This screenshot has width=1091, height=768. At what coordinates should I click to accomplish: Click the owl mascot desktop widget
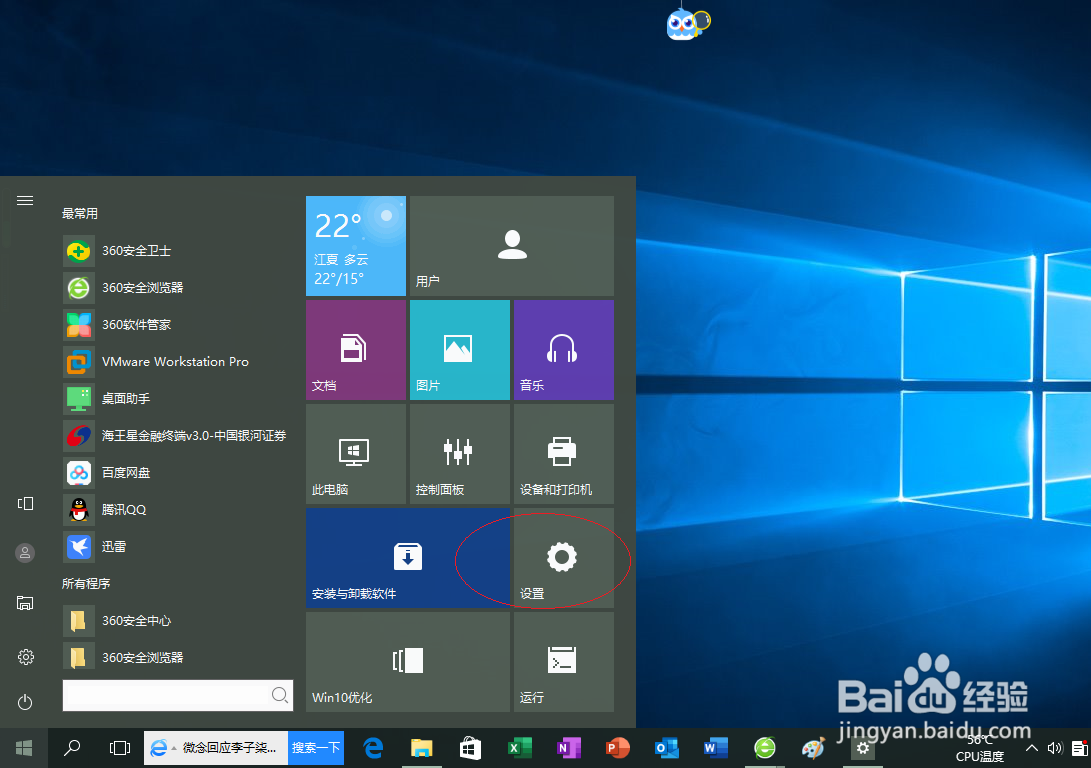(x=688, y=22)
